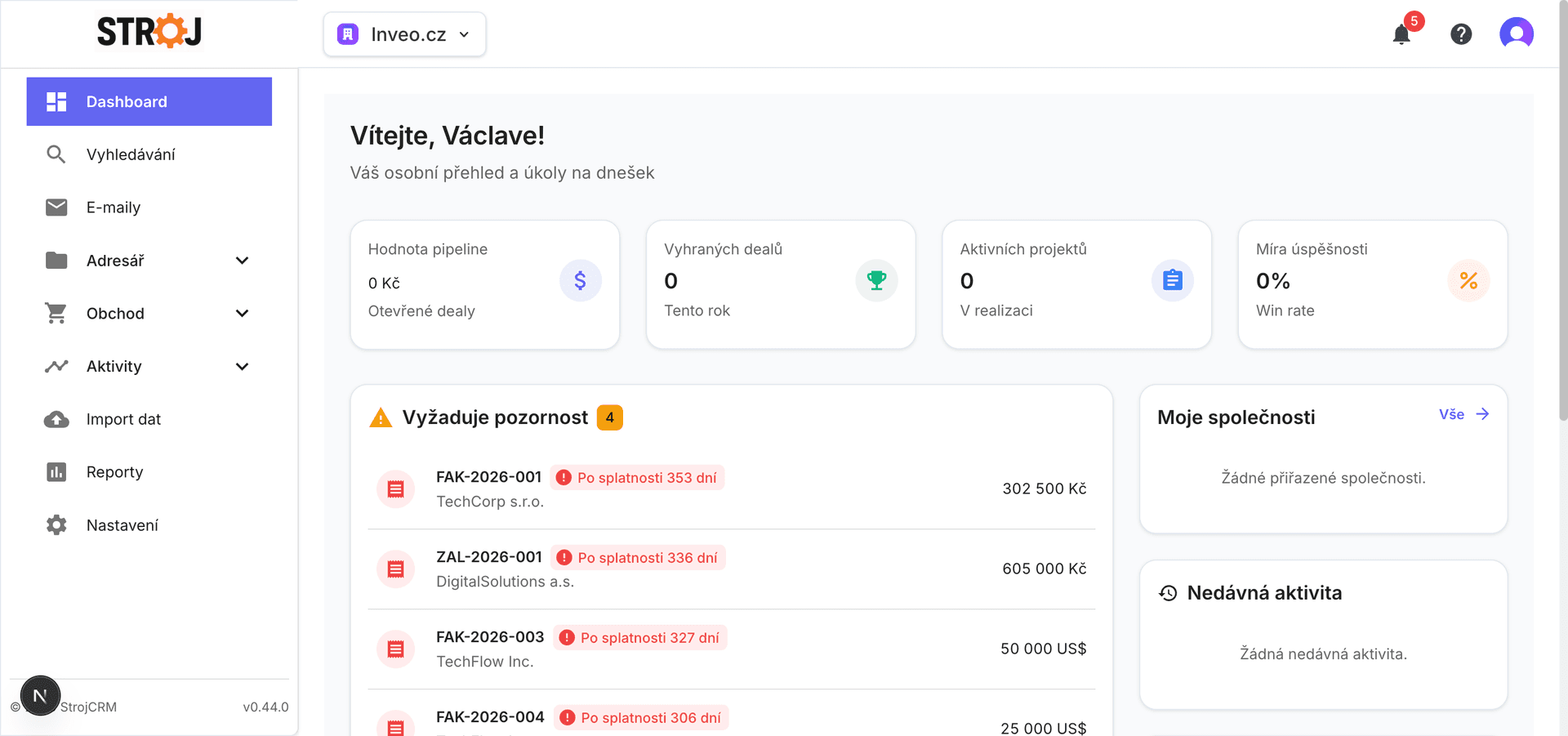1568x736 pixels.
Task: Open Reporty in the sidebar
Action: tap(114, 472)
